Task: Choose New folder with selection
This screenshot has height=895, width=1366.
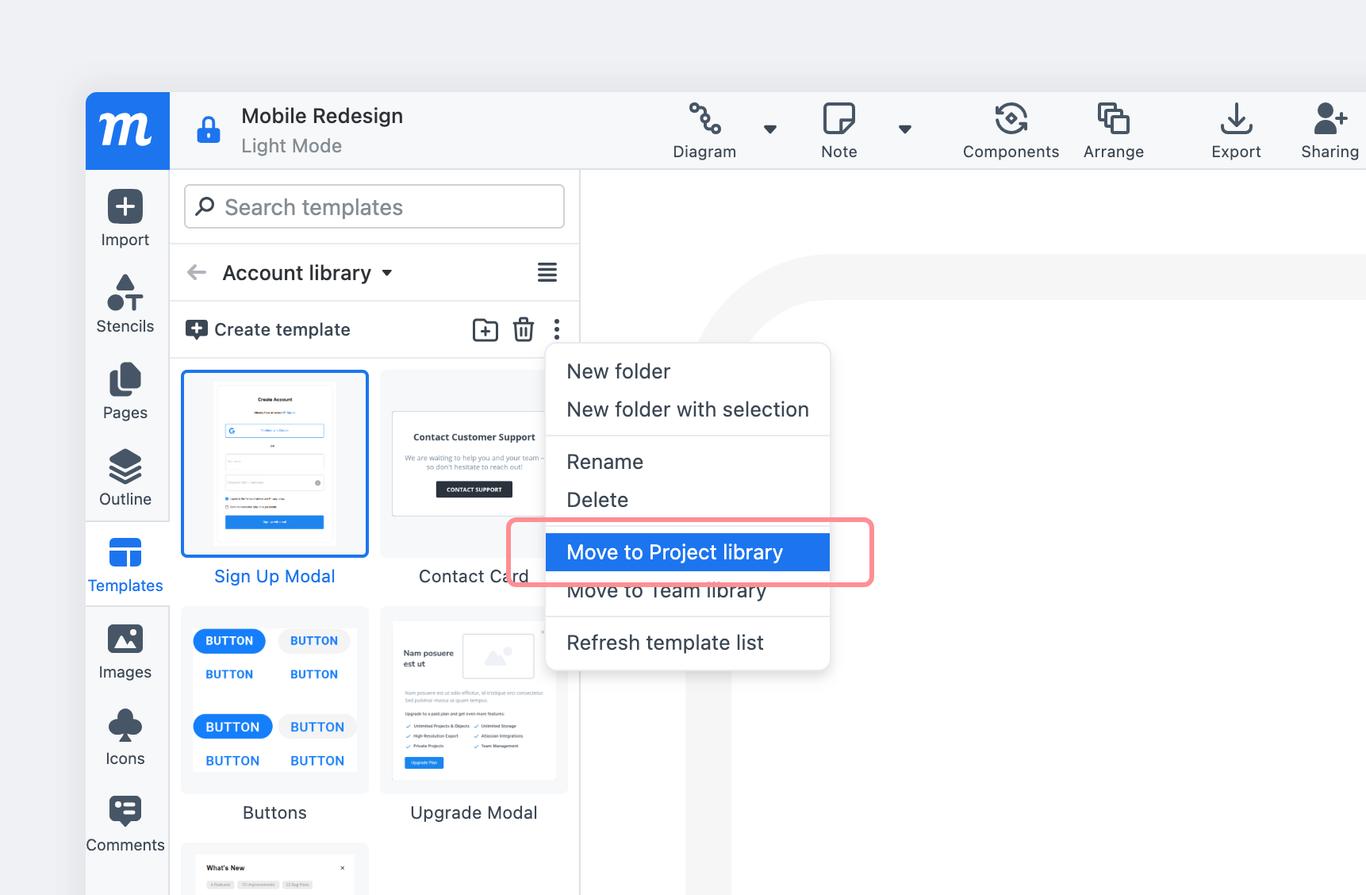Action: [688, 409]
